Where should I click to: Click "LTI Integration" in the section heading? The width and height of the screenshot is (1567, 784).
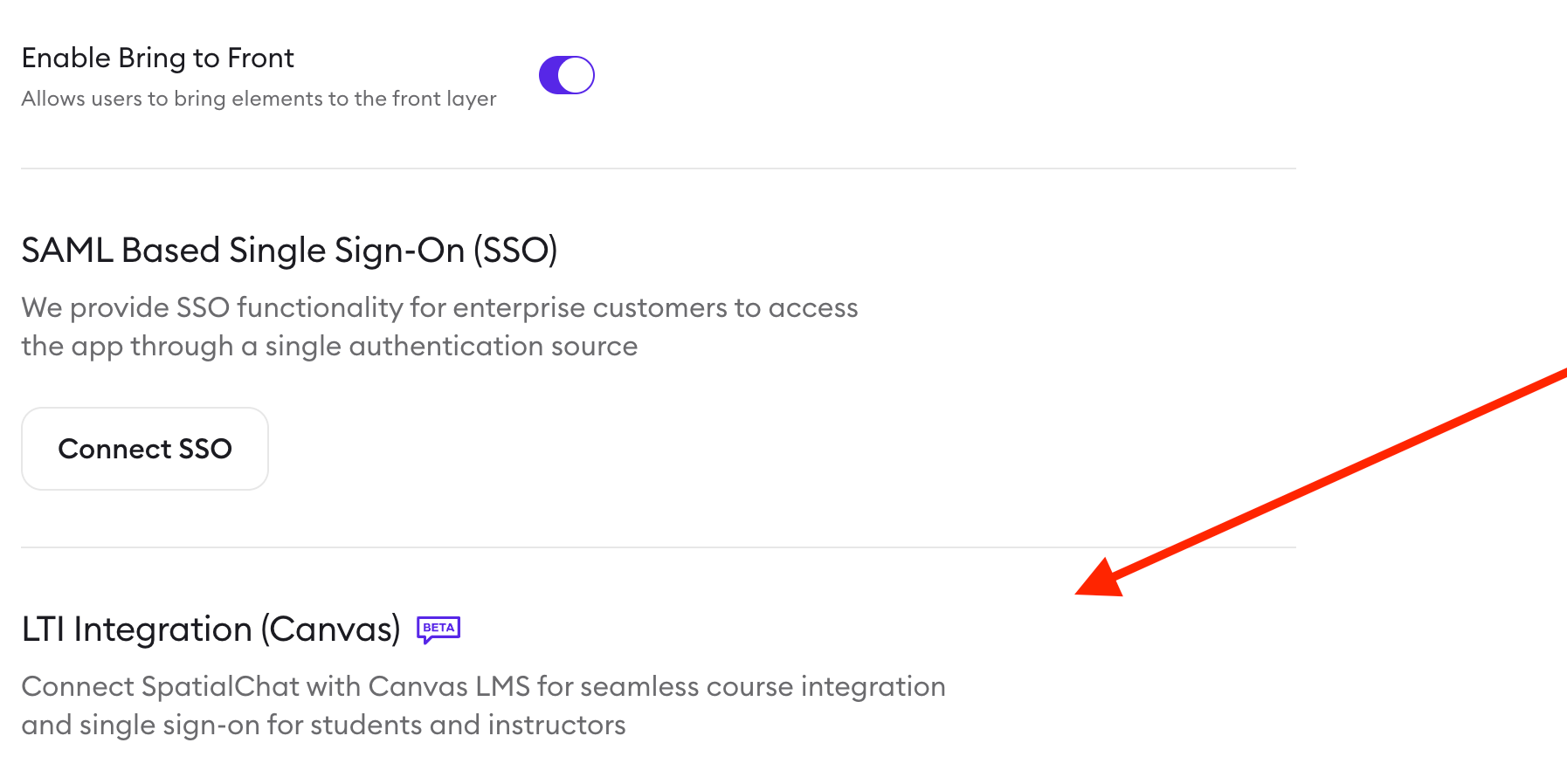[136, 629]
